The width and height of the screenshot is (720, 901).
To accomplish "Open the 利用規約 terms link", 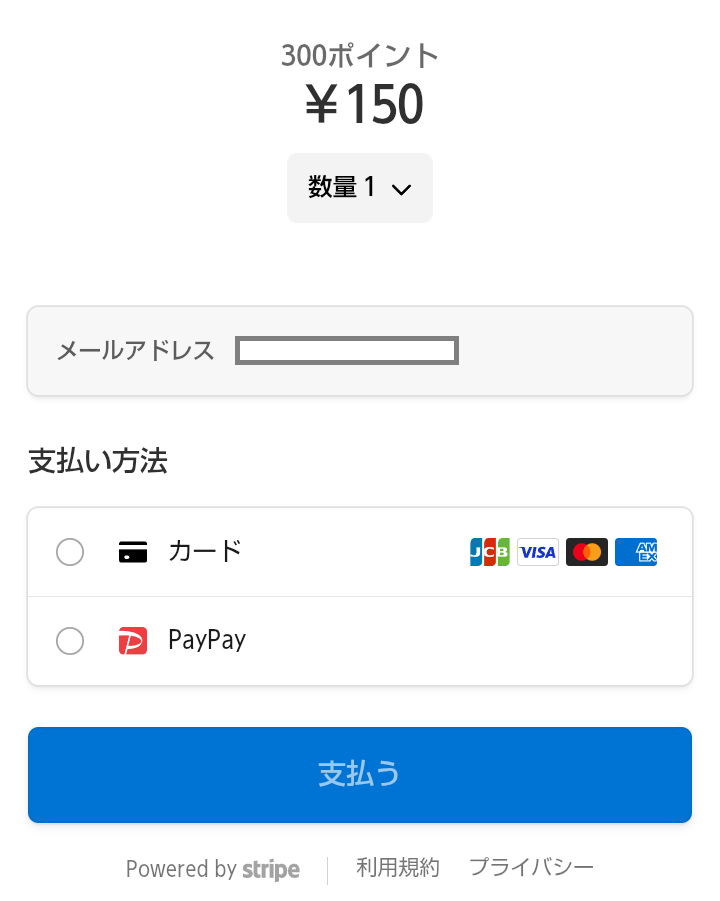I will tap(398, 868).
